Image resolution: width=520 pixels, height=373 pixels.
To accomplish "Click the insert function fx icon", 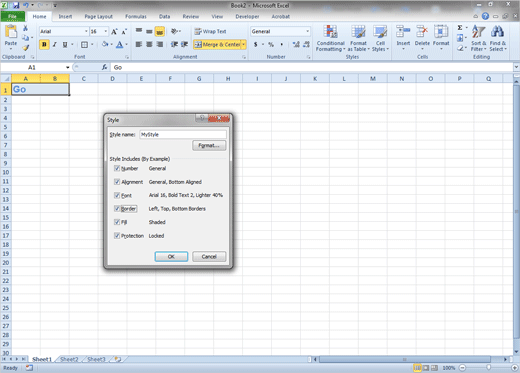I will pyautogui.click(x=105, y=67).
